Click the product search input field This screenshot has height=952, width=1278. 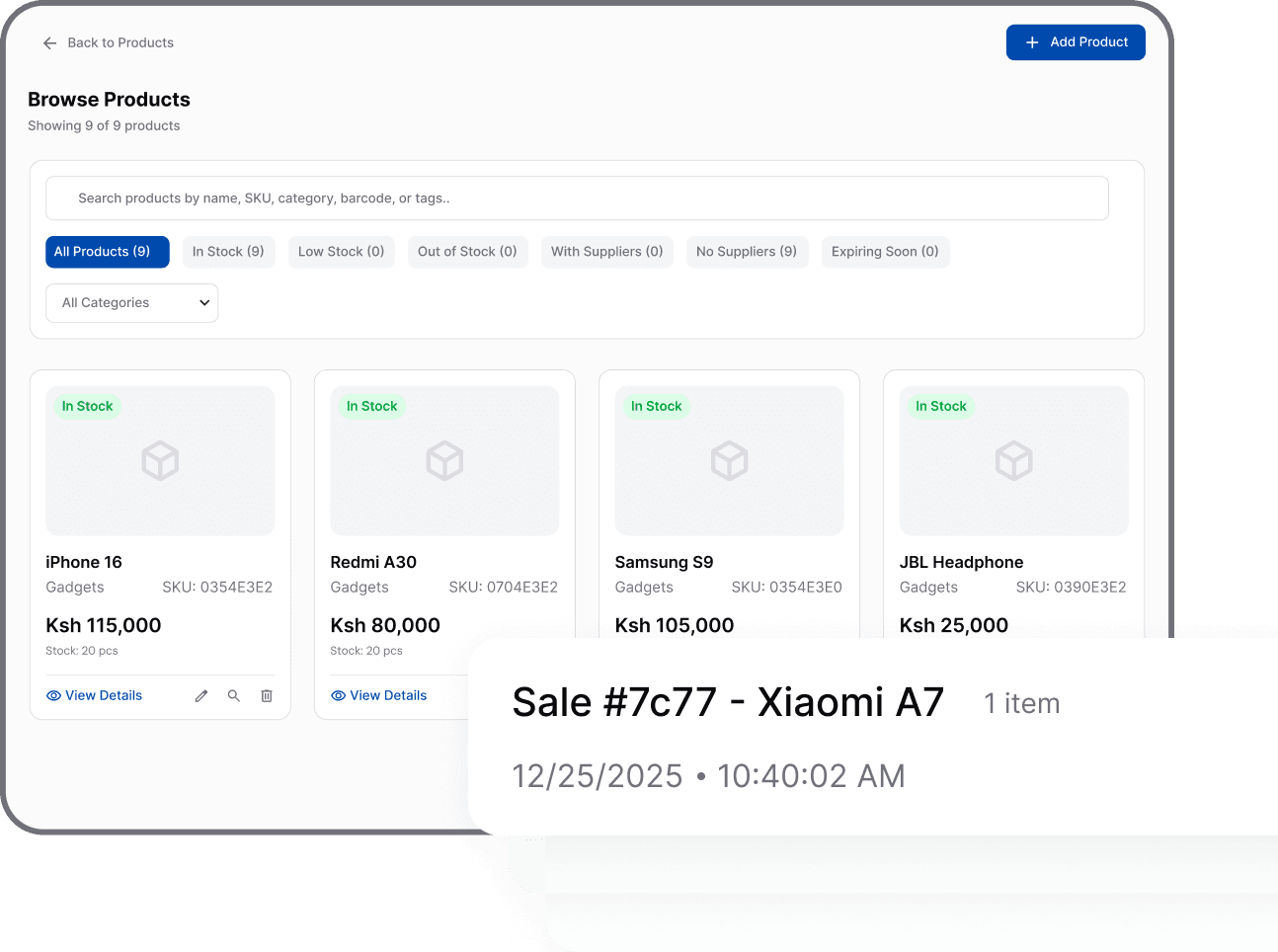(578, 198)
